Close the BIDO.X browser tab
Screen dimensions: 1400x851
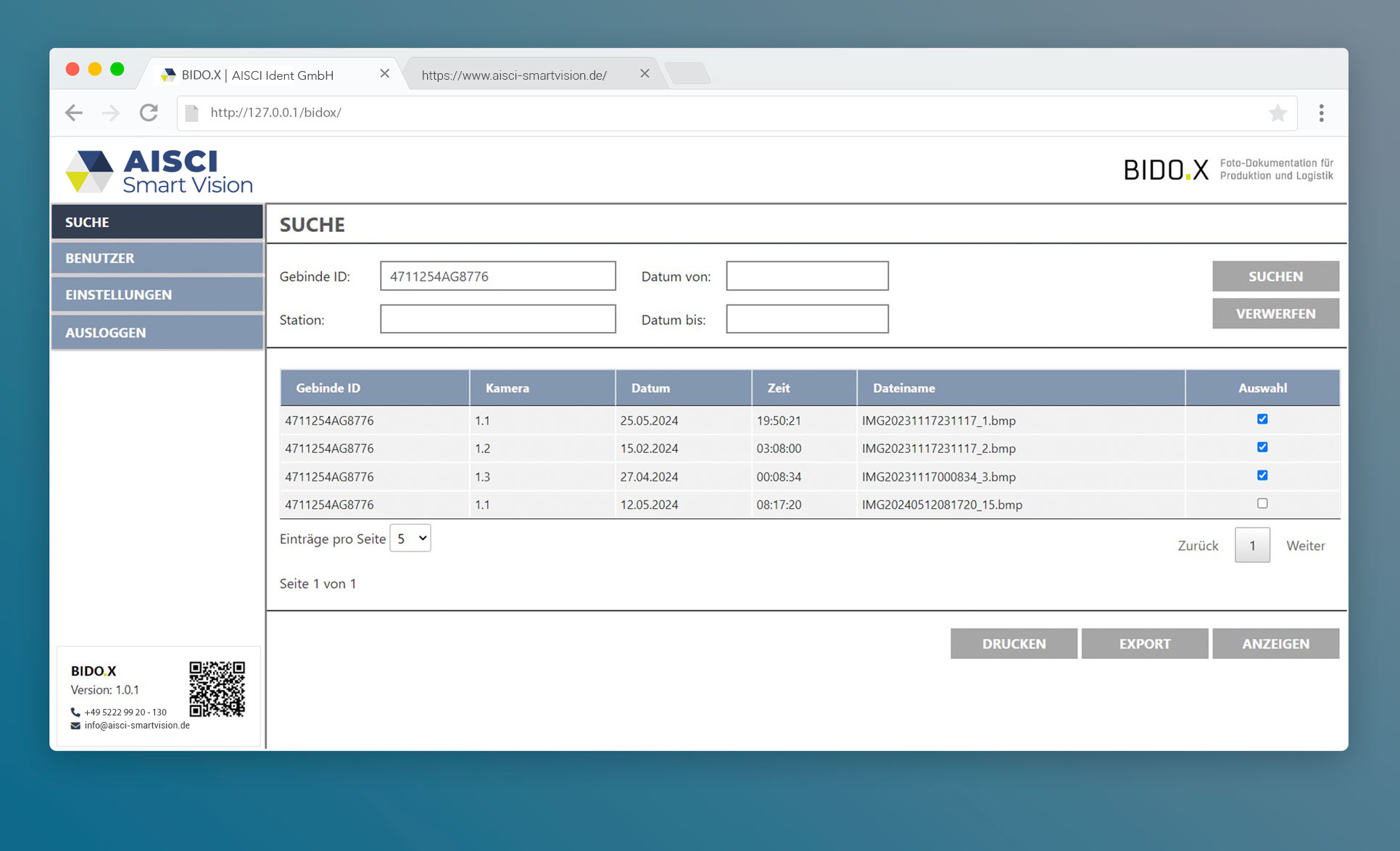[385, 74]
